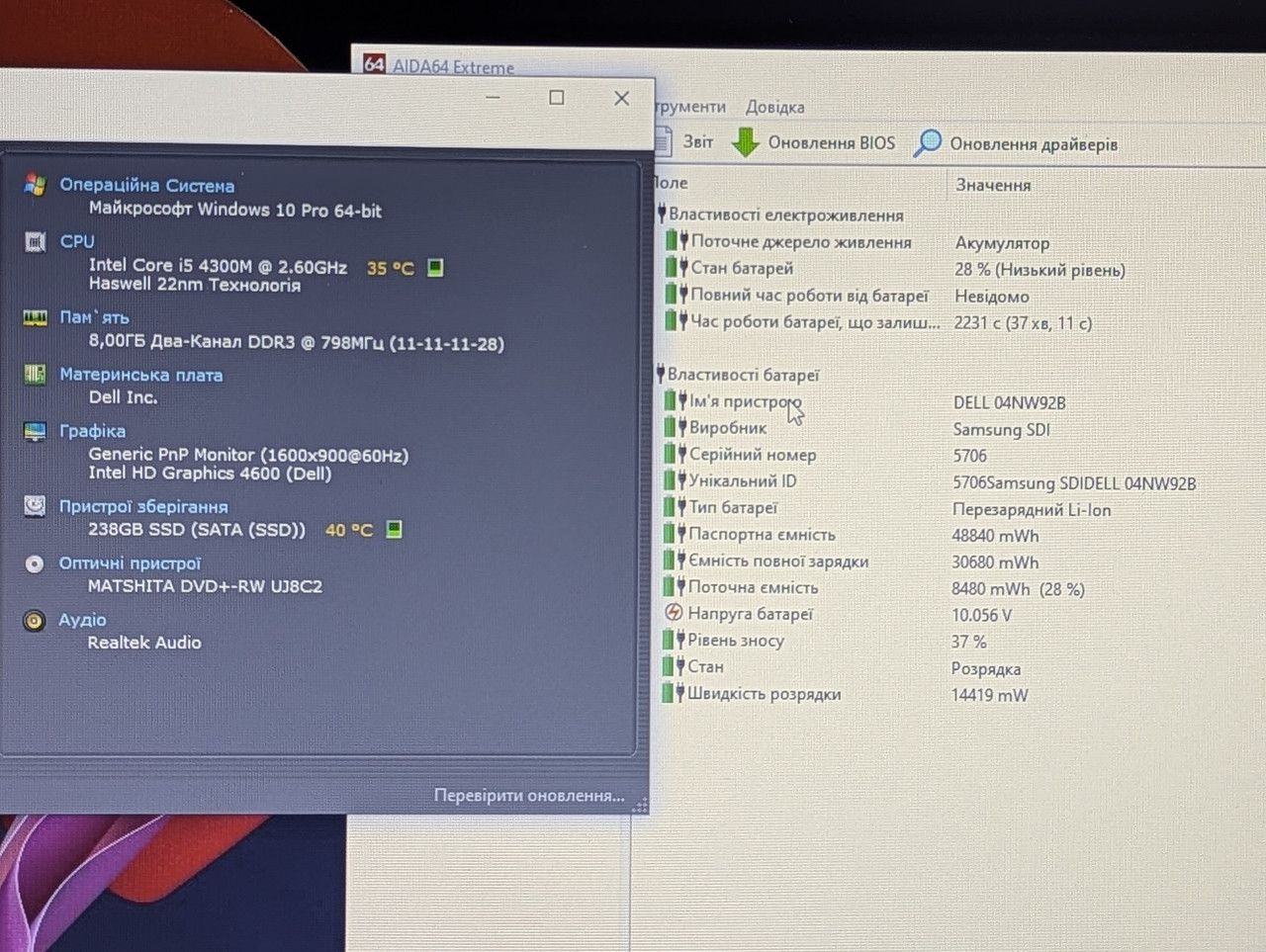Click the audio speaker icon

point(35,621)
